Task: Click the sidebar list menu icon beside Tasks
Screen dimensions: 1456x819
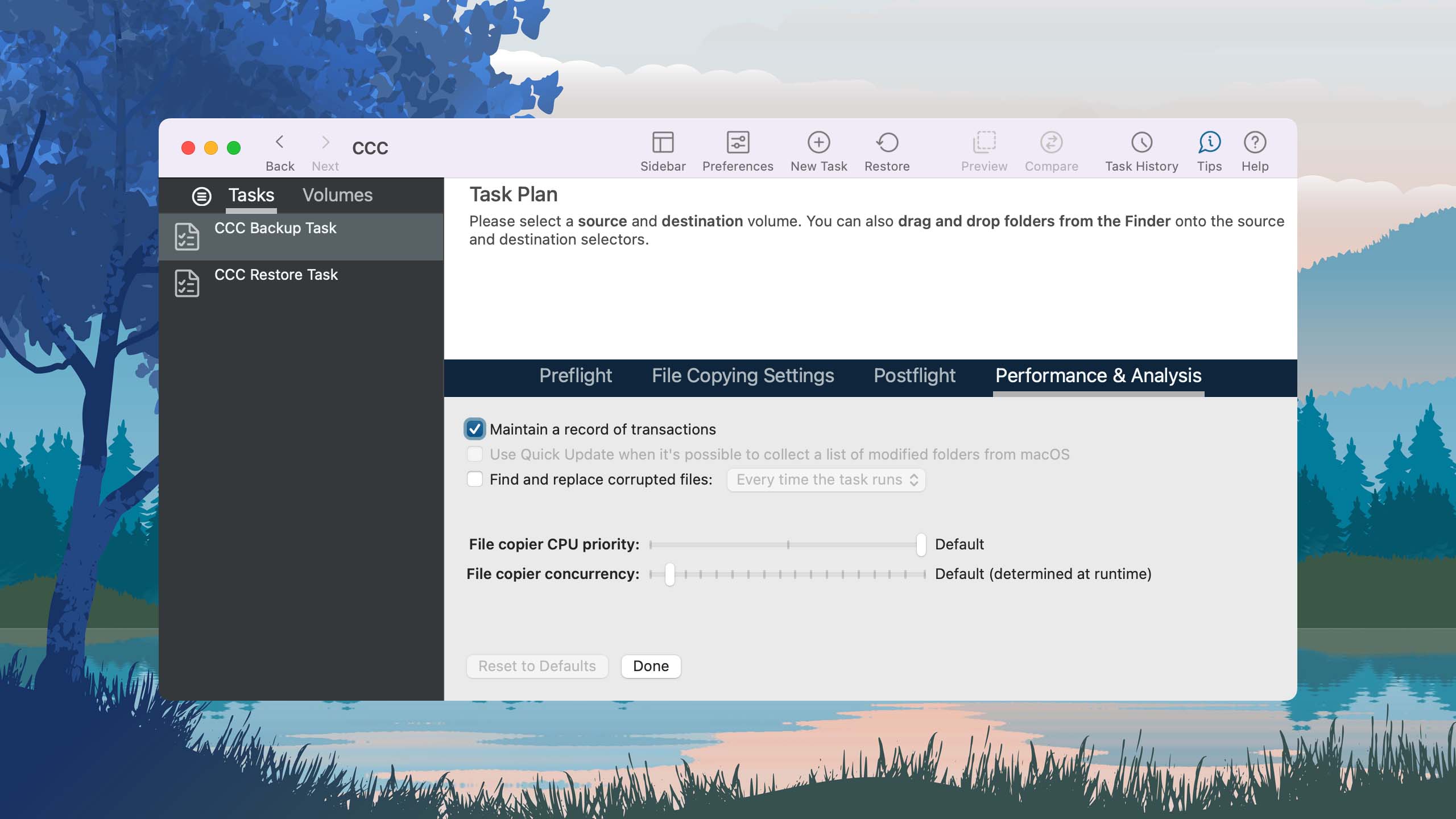Action: coord(201,196)
